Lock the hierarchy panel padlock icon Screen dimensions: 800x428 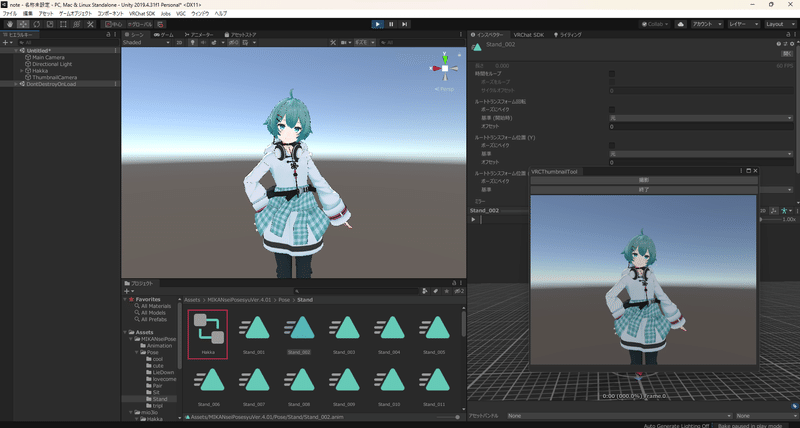click(108, 35)
